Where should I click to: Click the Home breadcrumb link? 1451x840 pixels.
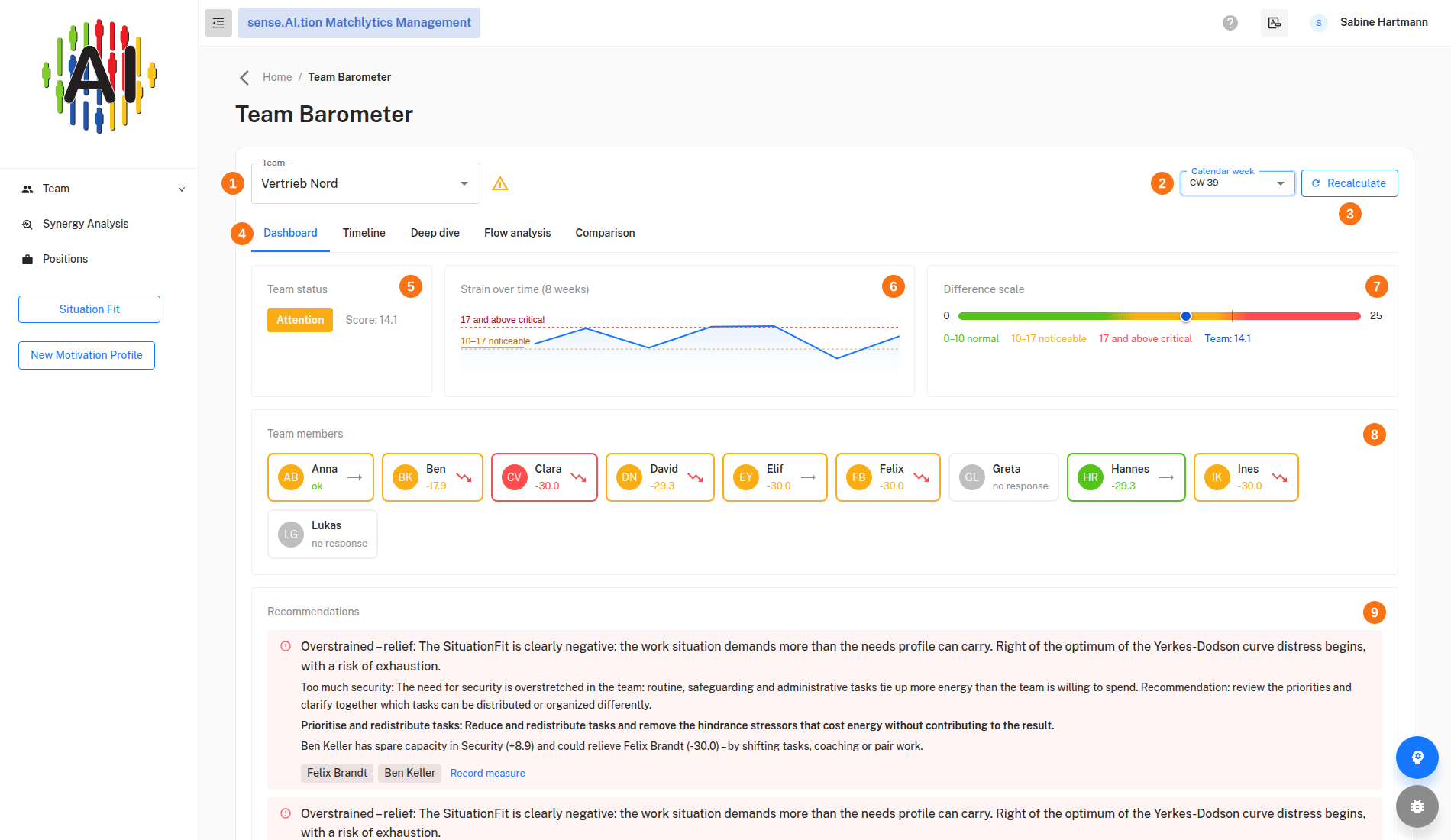(x=277, y=77)
